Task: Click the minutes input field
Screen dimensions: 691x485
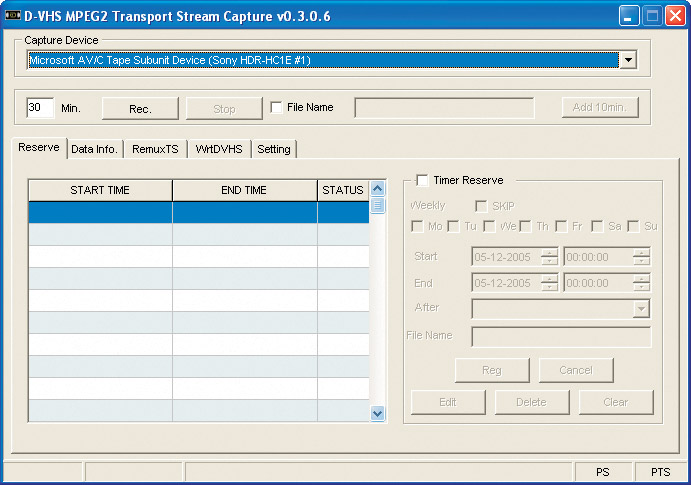Action: pos(40,108)
